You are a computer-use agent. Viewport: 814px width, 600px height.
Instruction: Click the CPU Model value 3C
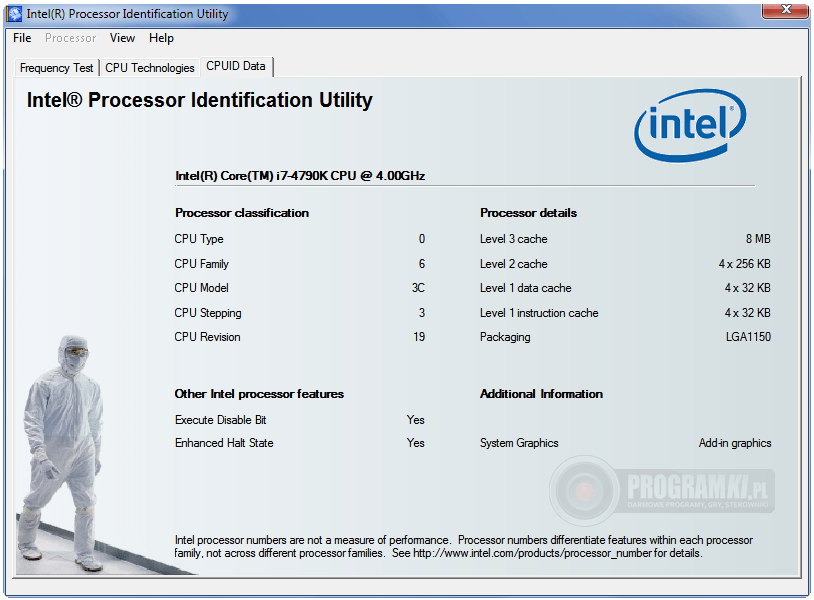click(418, 288)
